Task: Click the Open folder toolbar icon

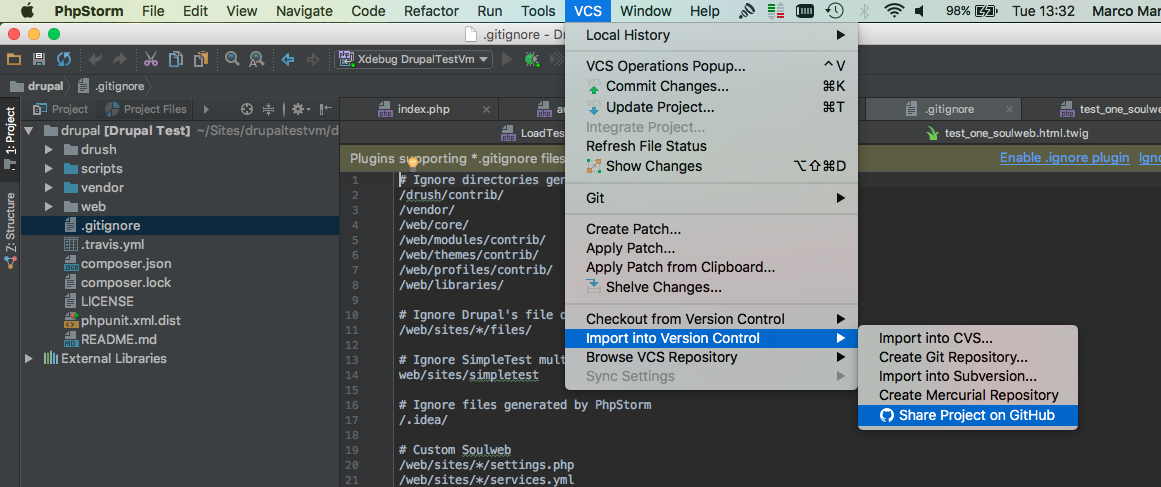Action: click(13, 59)
